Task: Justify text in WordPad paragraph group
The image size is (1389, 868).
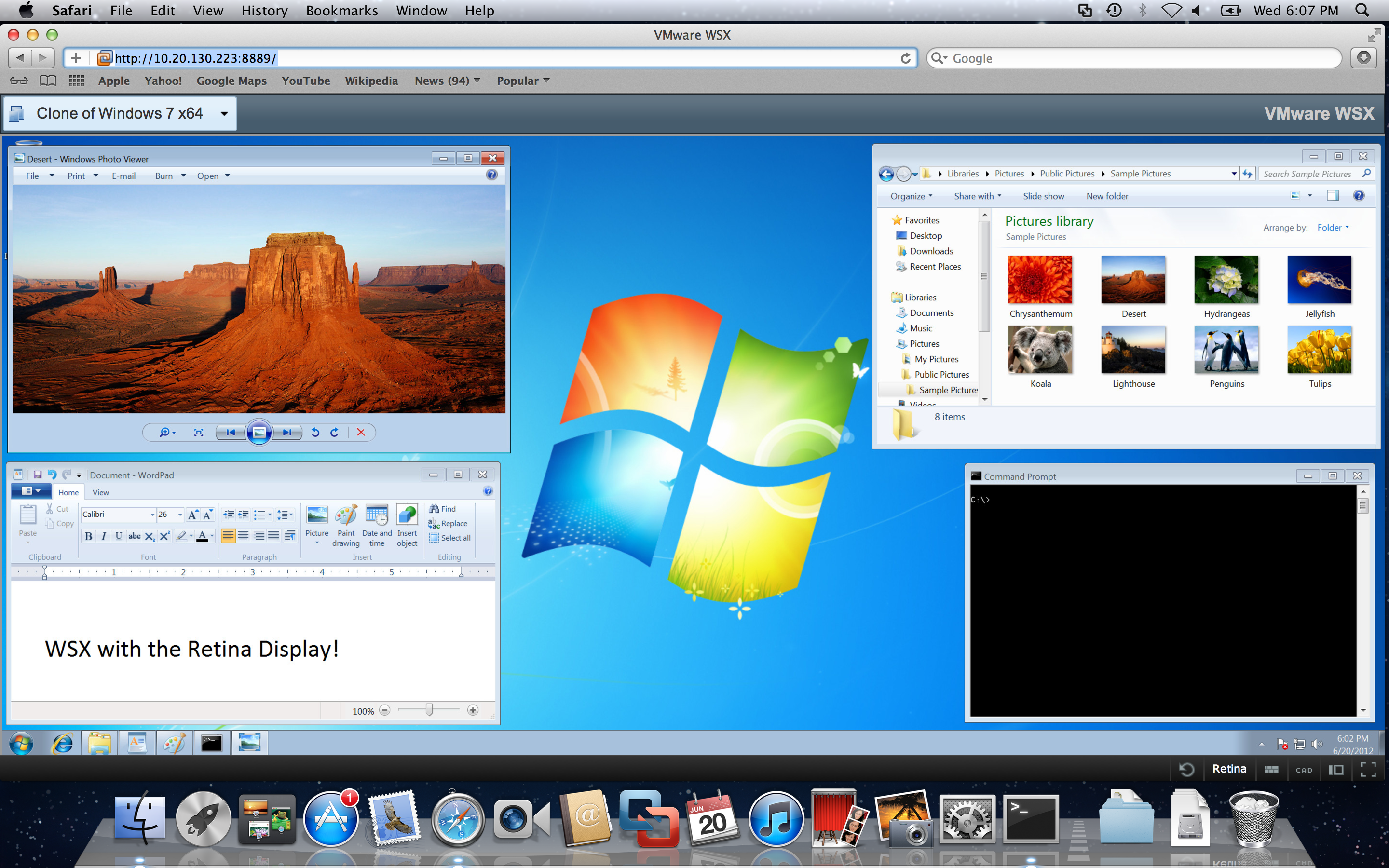Action: point(274,536)
